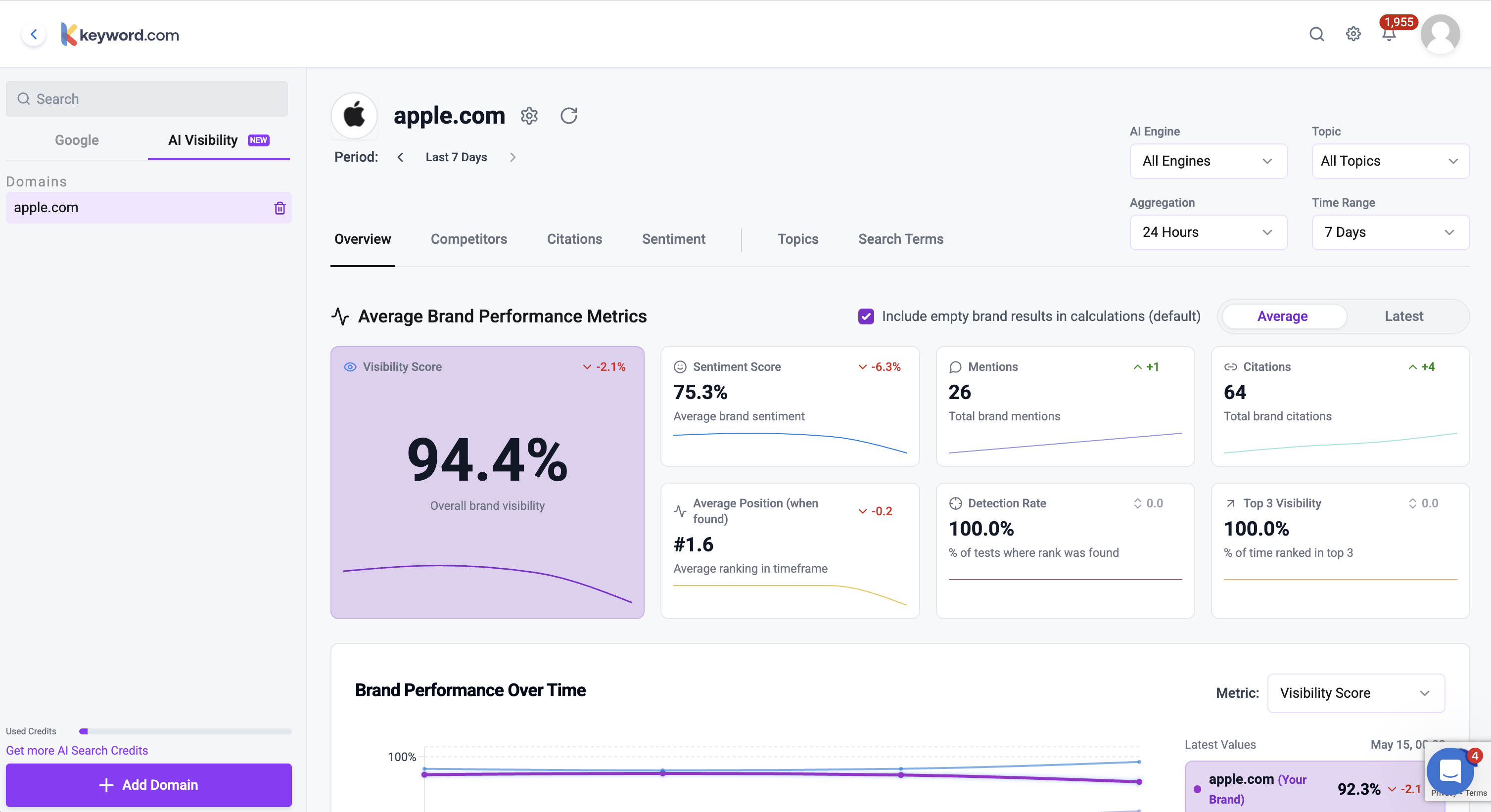The height and width of the screenshot is (812, 1491).
Task: Expand the All Engines dropdown
Action: [1208, 161]
